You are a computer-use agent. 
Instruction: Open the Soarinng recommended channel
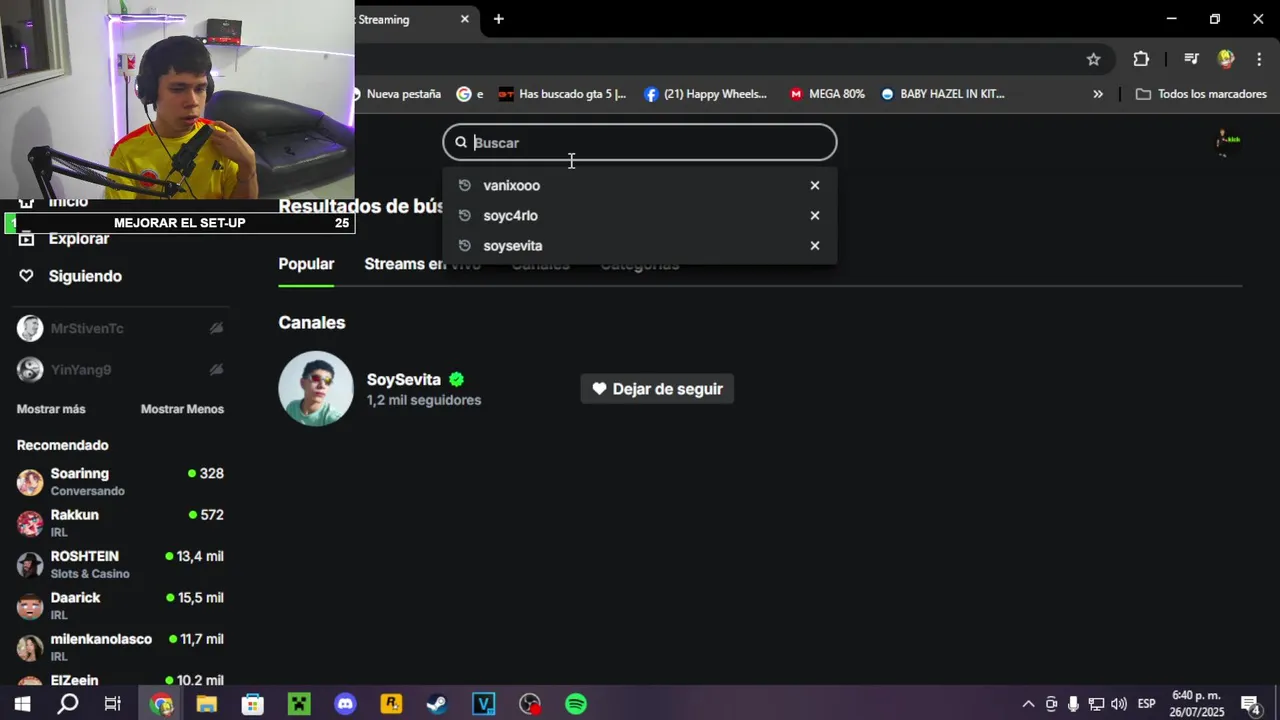coord(120,482)
